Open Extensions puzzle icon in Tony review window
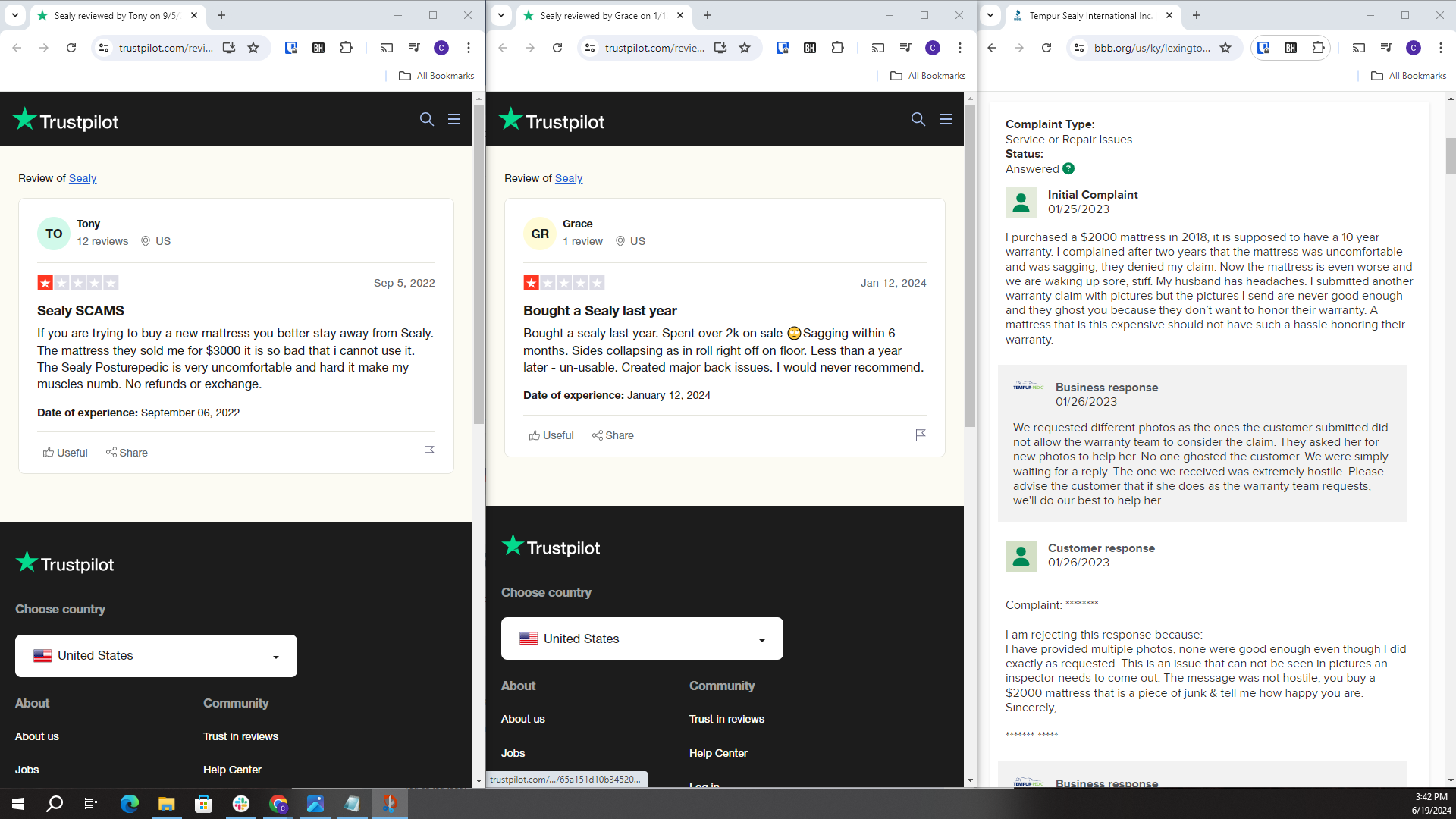This screenshot has height=819, width=1456. pyautogui.click(x=346, y=48)
